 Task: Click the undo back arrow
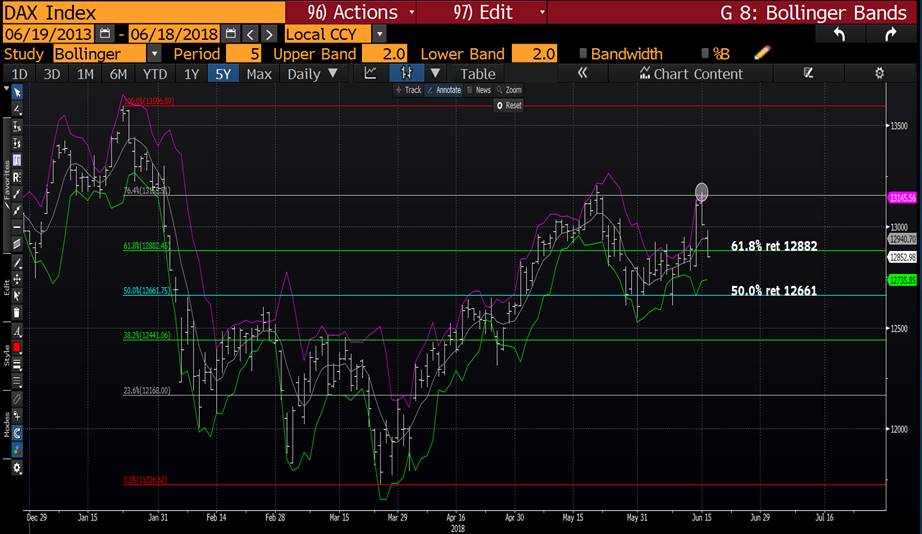coord(840,34)
